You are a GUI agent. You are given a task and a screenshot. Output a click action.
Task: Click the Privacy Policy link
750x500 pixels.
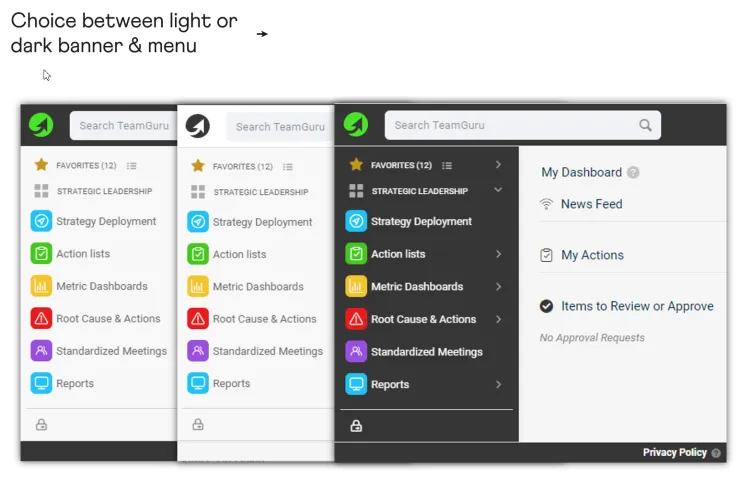[x=674, y=453]
